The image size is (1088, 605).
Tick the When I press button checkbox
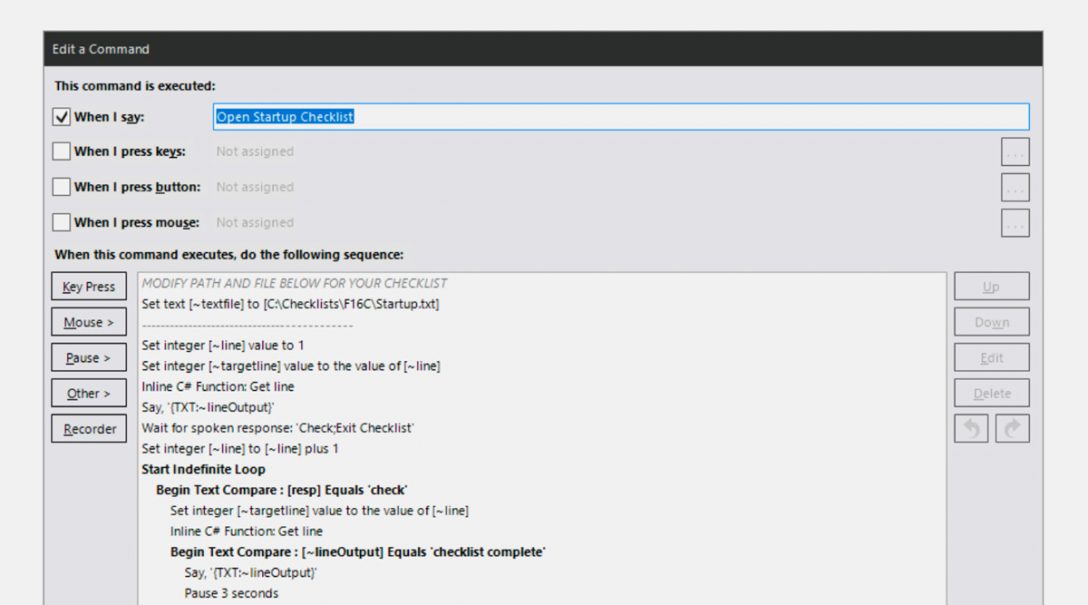coord(62,187)
